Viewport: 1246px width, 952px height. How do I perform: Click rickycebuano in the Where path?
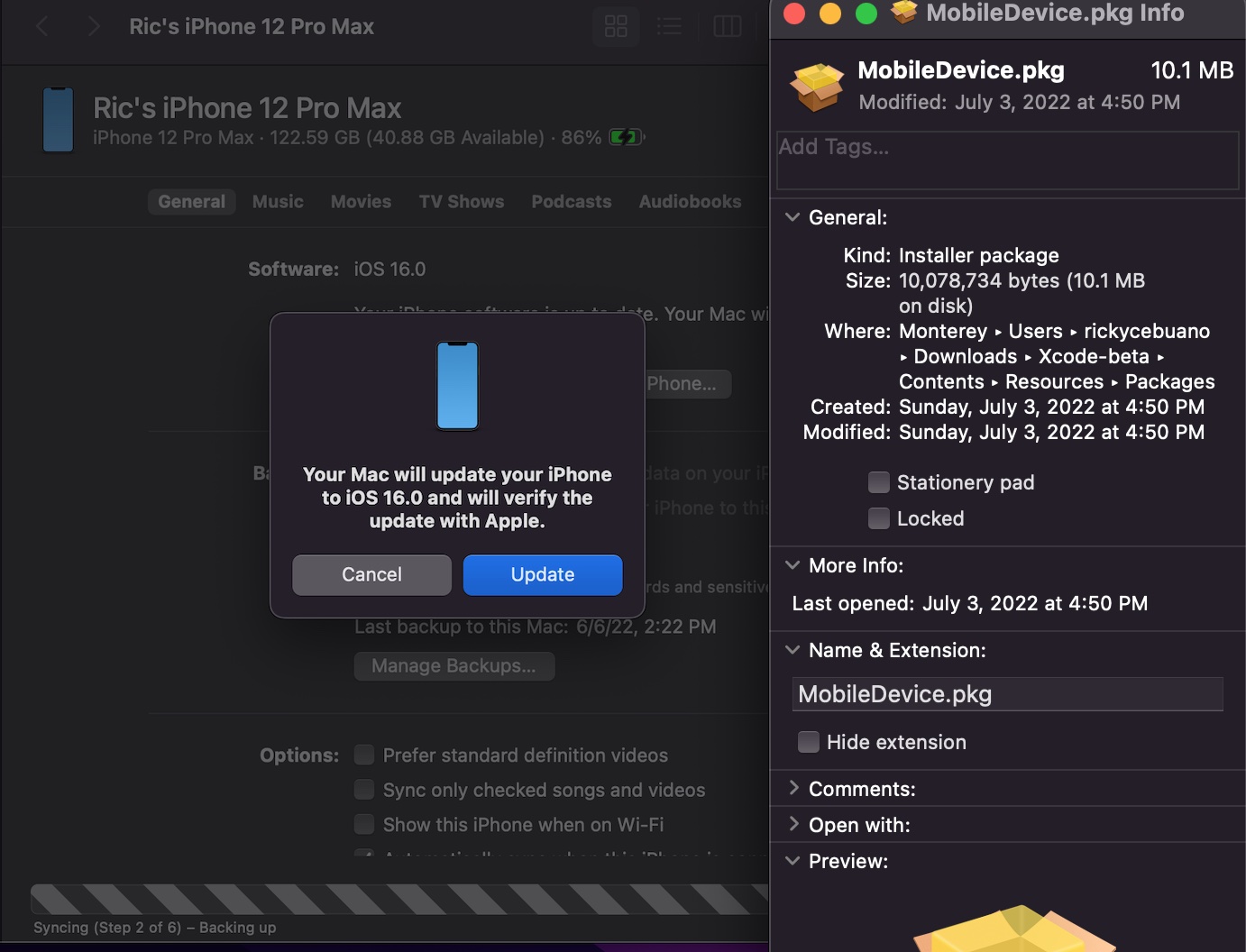pos(1147,331)
